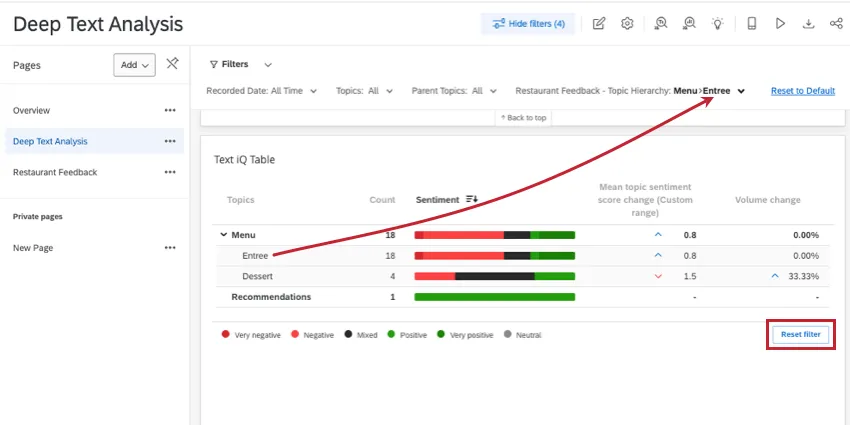Unpin the Pages panel with pin icon
850x425 pixels.
click(172, 64)
